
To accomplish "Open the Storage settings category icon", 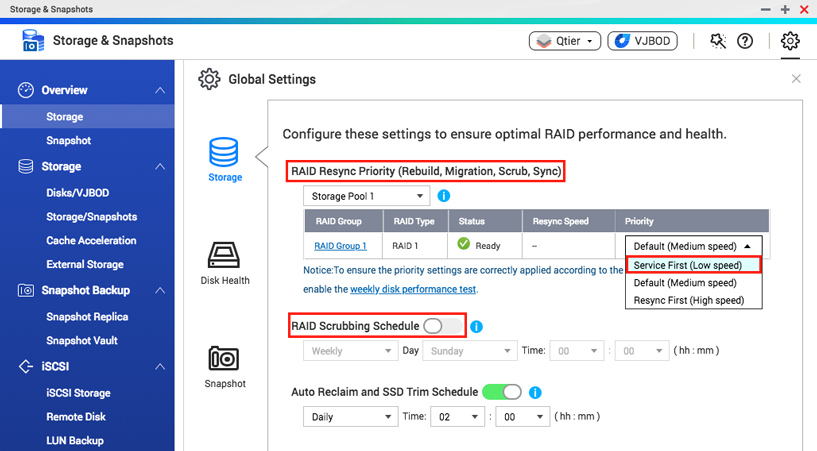I will pyautogui.click(x=224, y=154).
